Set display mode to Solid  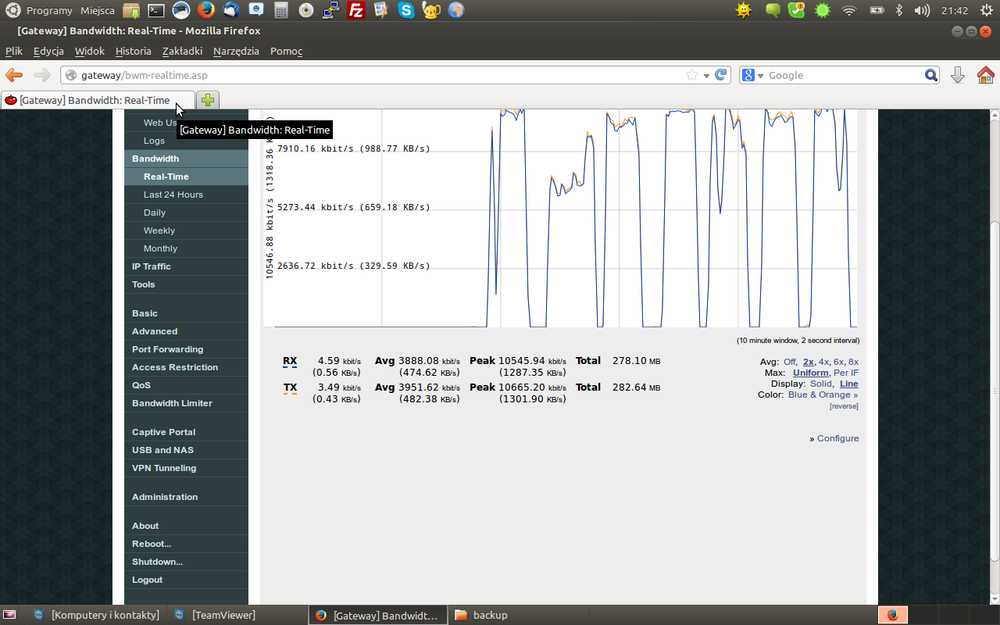click(x=822, y=384)
